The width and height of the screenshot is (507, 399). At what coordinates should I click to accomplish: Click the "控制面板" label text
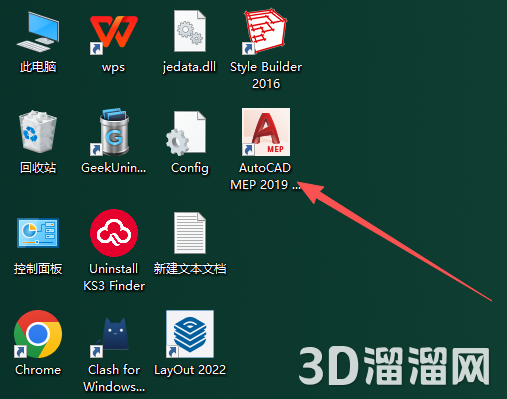point(38,269)
